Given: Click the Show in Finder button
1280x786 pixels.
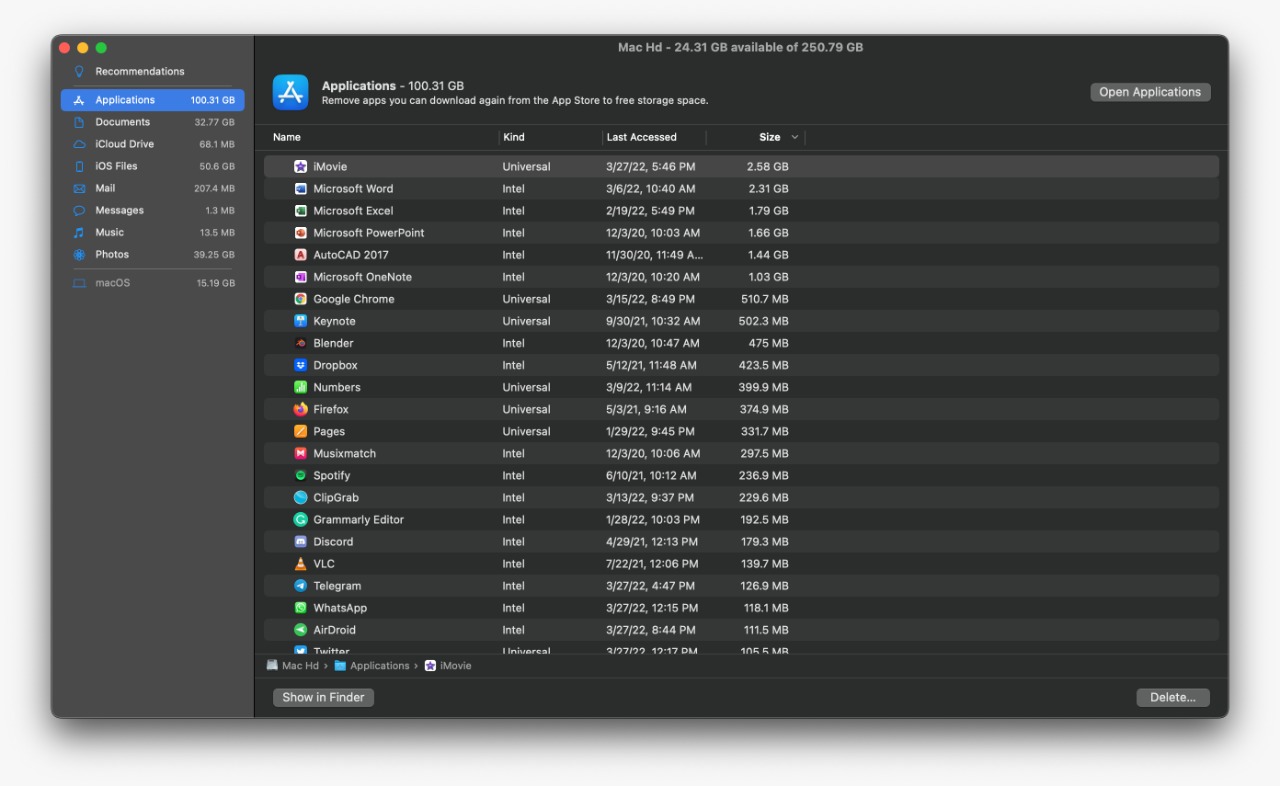Looking at the screenshot, I should 323,697.
